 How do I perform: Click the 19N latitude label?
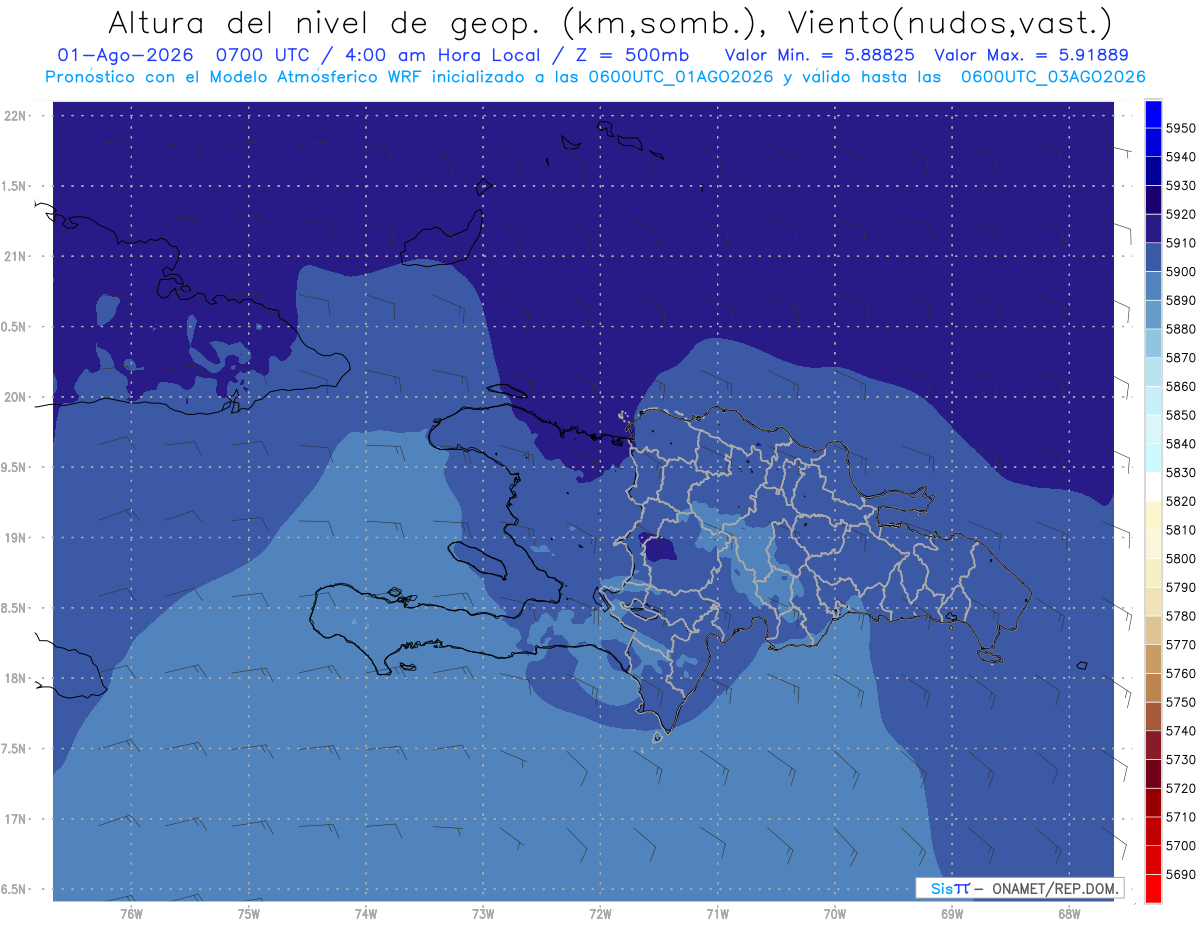[15, 538]
